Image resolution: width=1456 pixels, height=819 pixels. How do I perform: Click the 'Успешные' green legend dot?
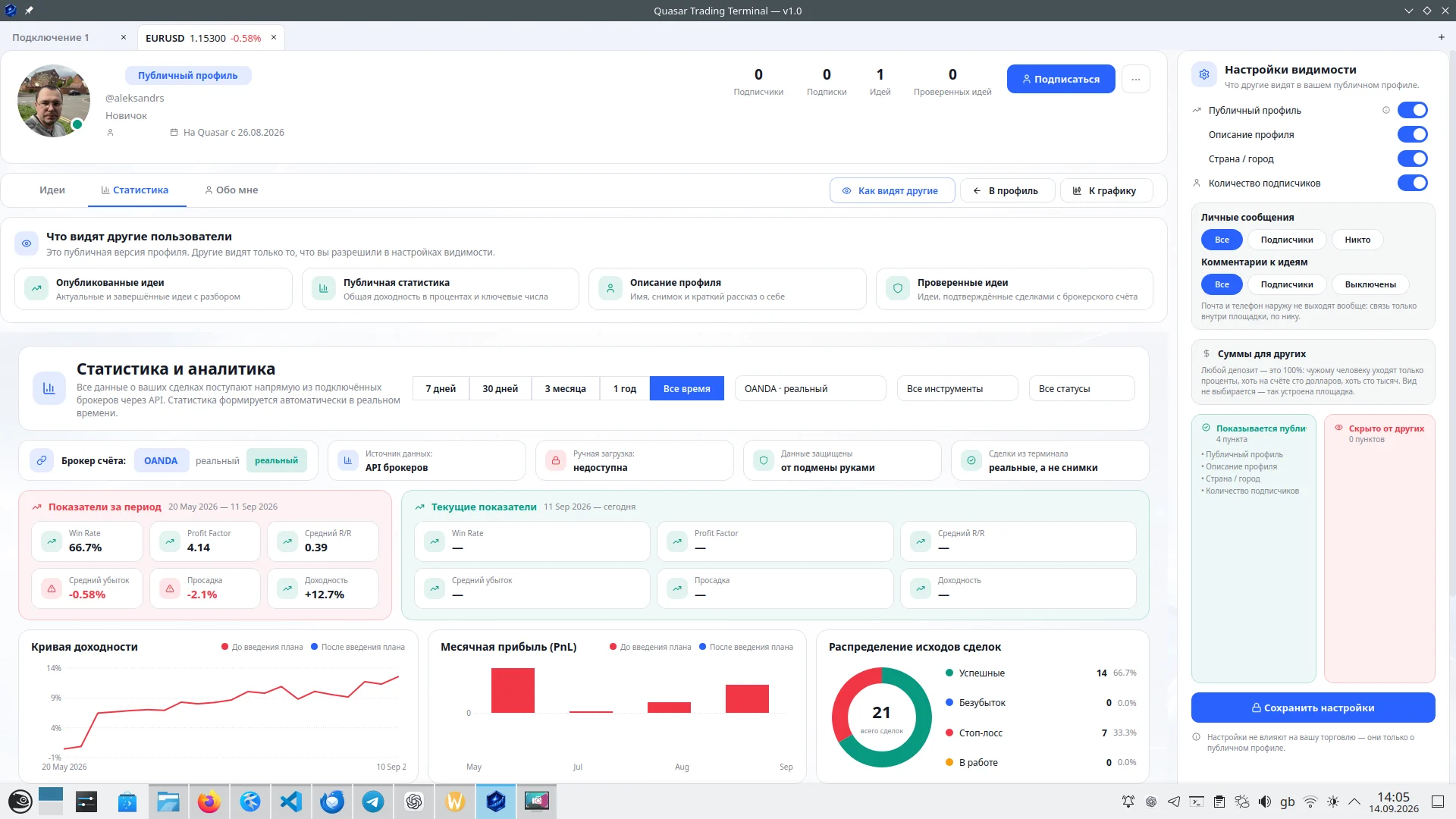pyautogui.click(x=949, y=673)
